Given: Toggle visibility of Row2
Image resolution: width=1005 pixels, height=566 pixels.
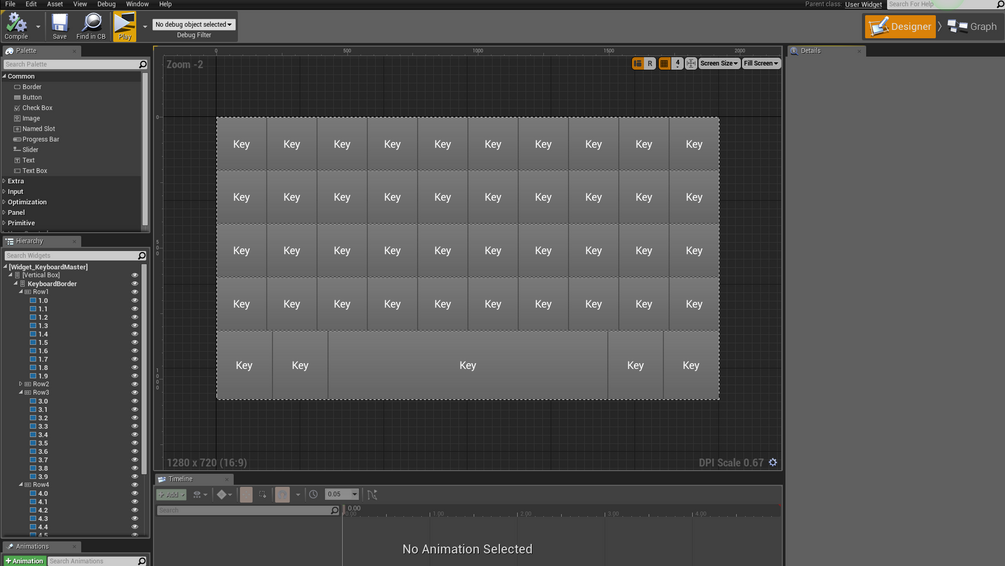Looking at the screenshot, I should tap(135, 384).
